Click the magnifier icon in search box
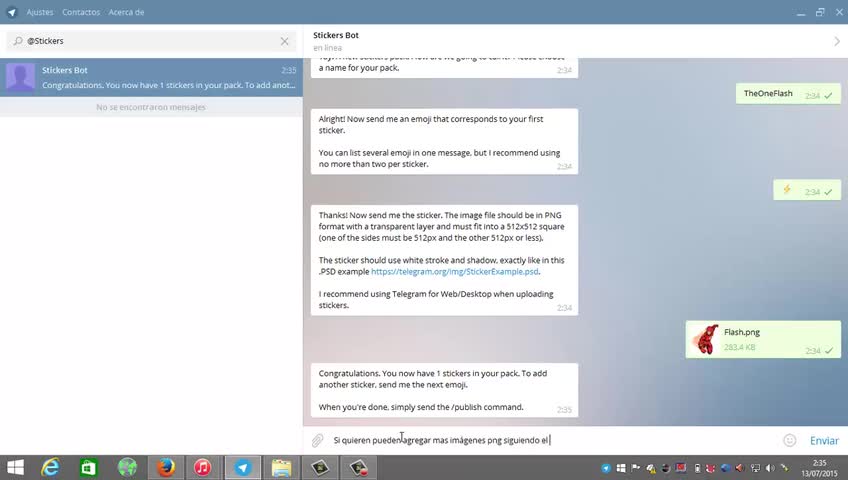The height and width of the screenshot is (480, 848). (18, 41)
